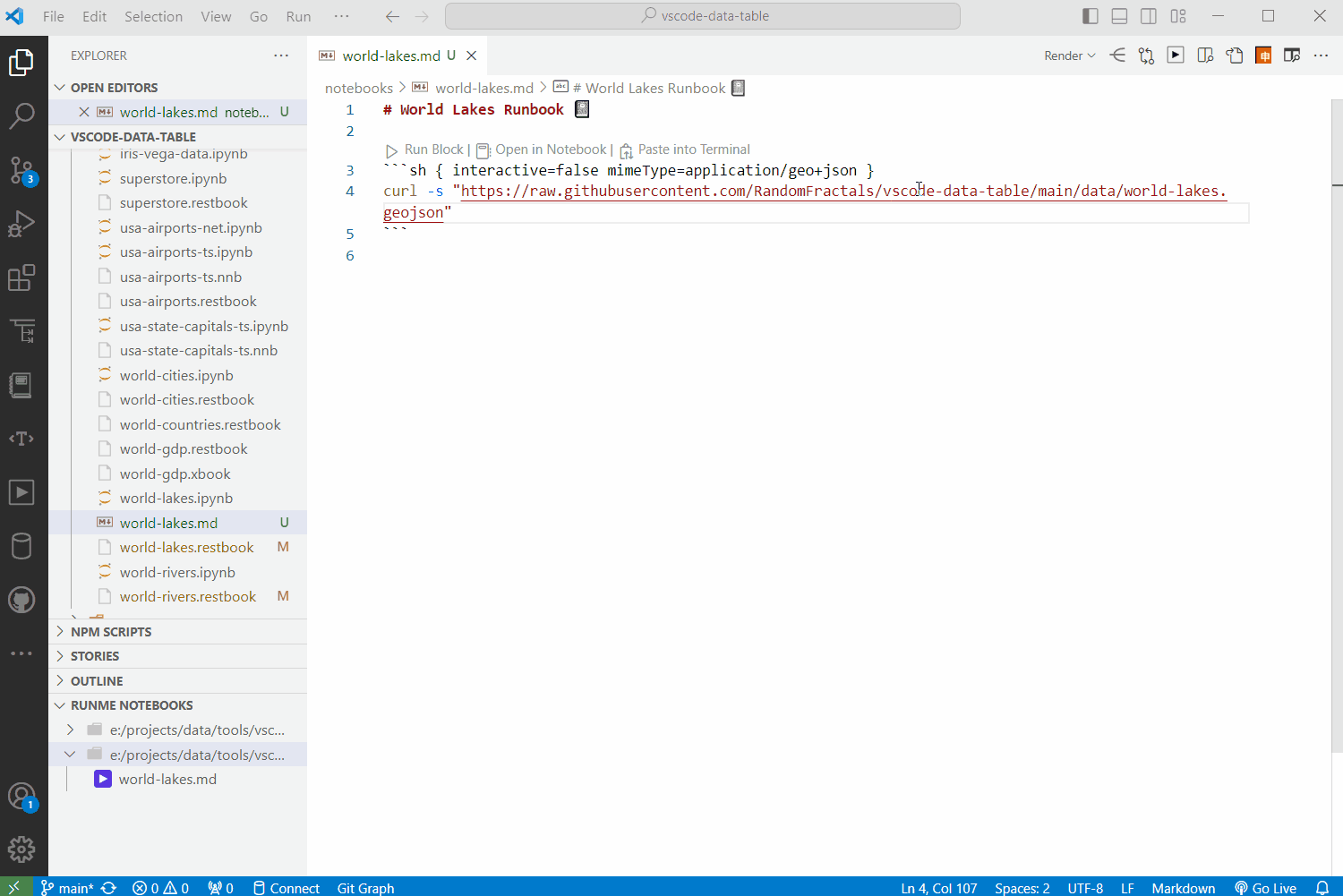Image resolution: width=1343 pixels, height=896 pixels.
Task: Collapse the RunMe Notebooks section
Action: click(x=177, y=705)
